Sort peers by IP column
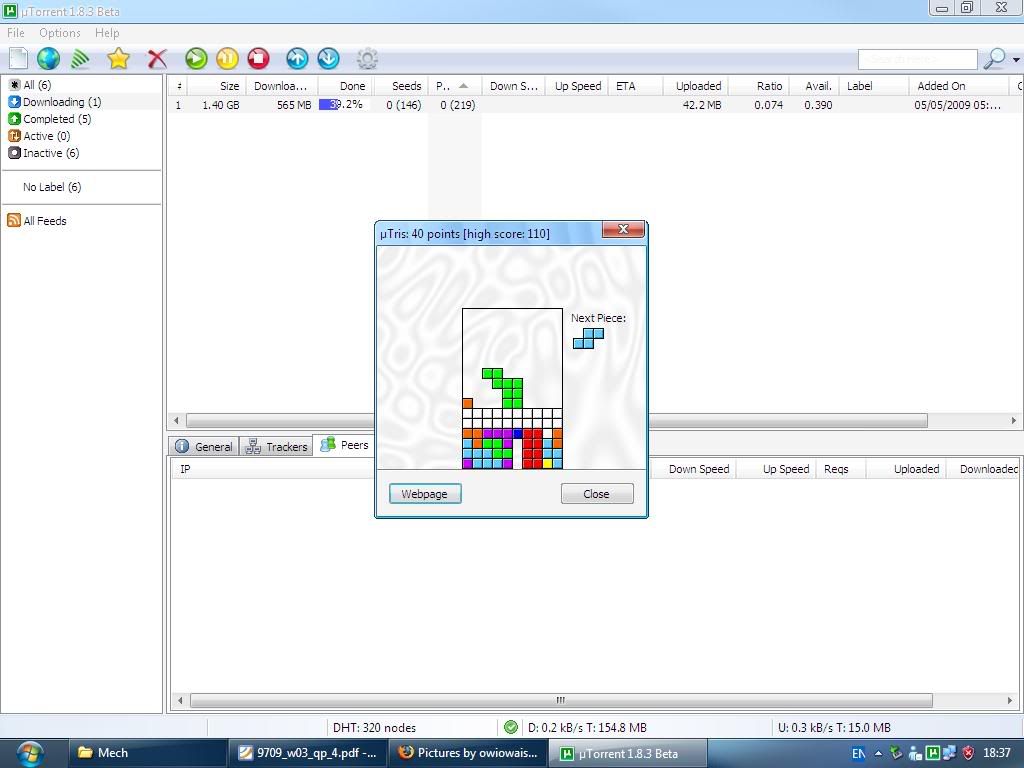 274,469
